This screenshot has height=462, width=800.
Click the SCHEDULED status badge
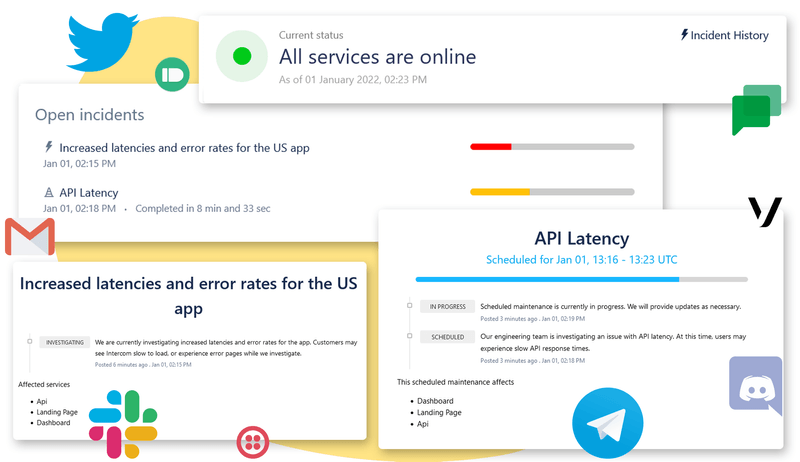click(447, 337)
